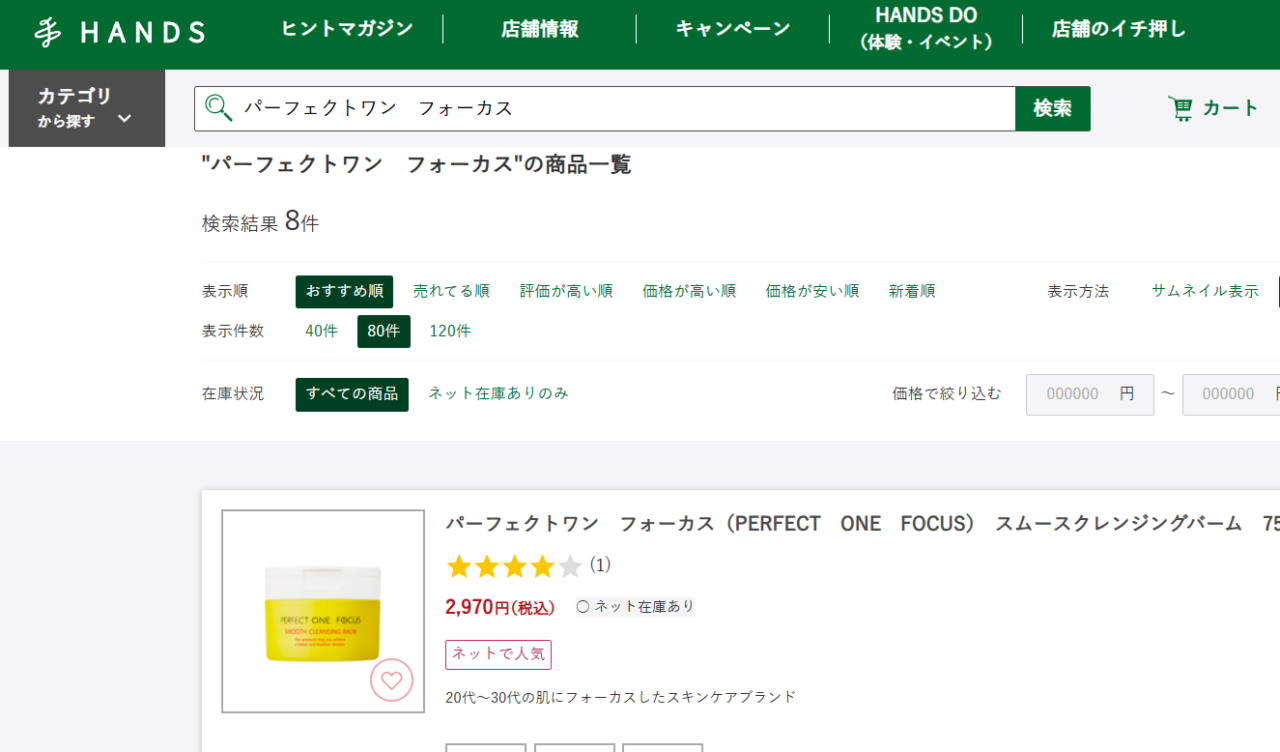Expand the カテゴリから探す dropdown
The width and height of the screenshot is (1280, 752).
[87, 108]
